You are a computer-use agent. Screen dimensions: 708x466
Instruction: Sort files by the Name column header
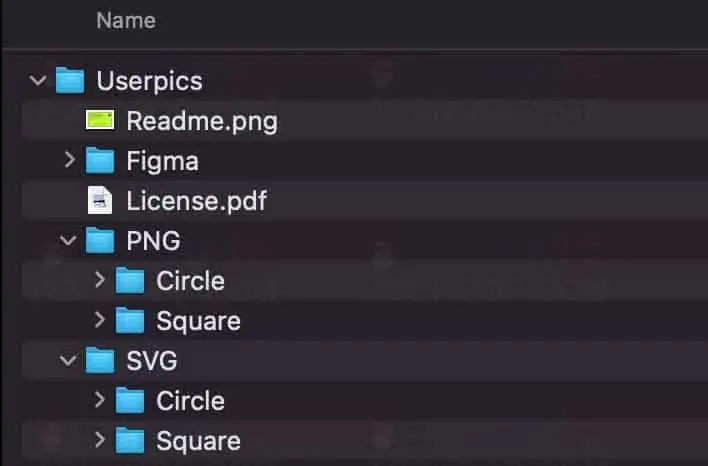tap(125, 20)
